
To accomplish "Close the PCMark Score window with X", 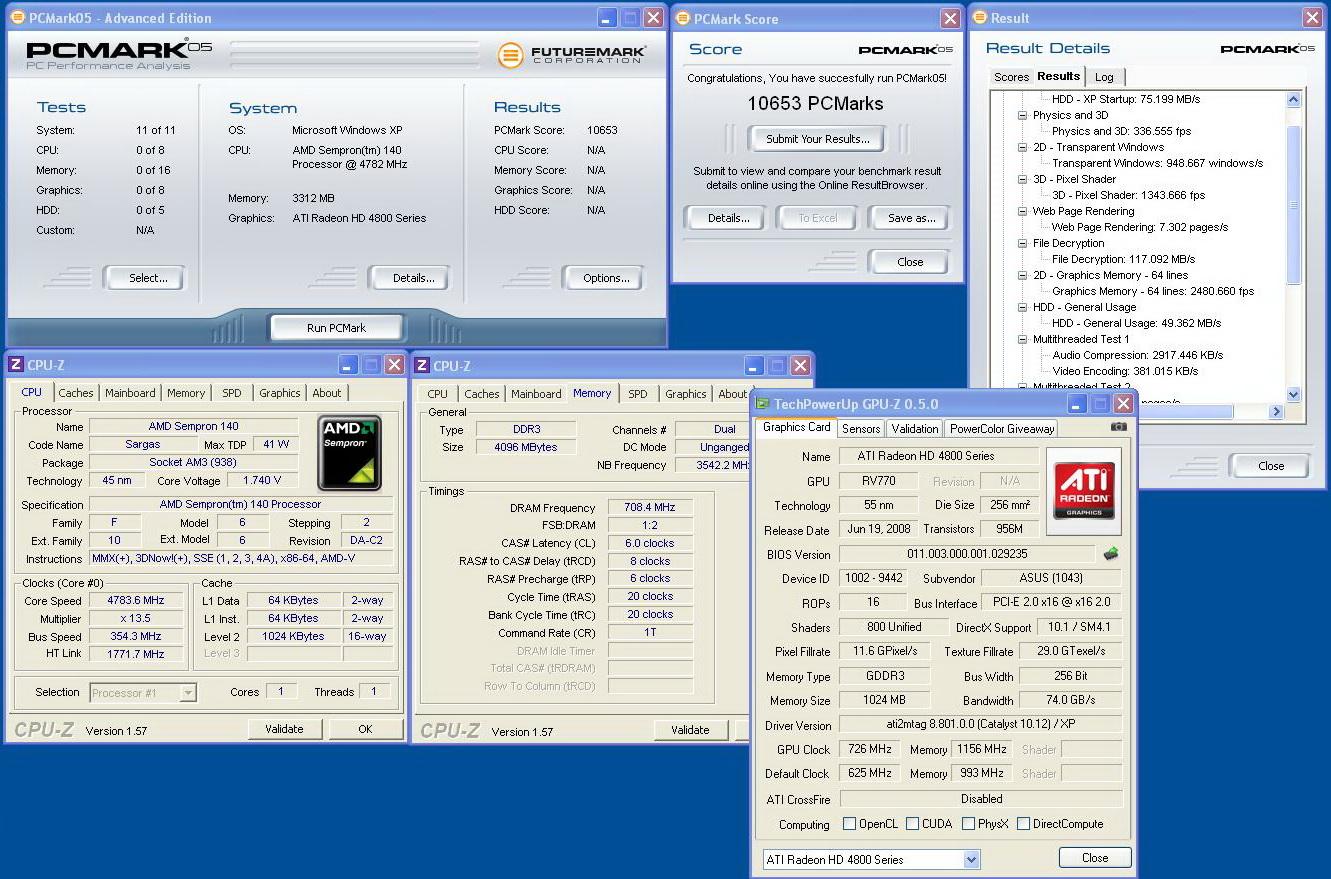I will 950,19.
